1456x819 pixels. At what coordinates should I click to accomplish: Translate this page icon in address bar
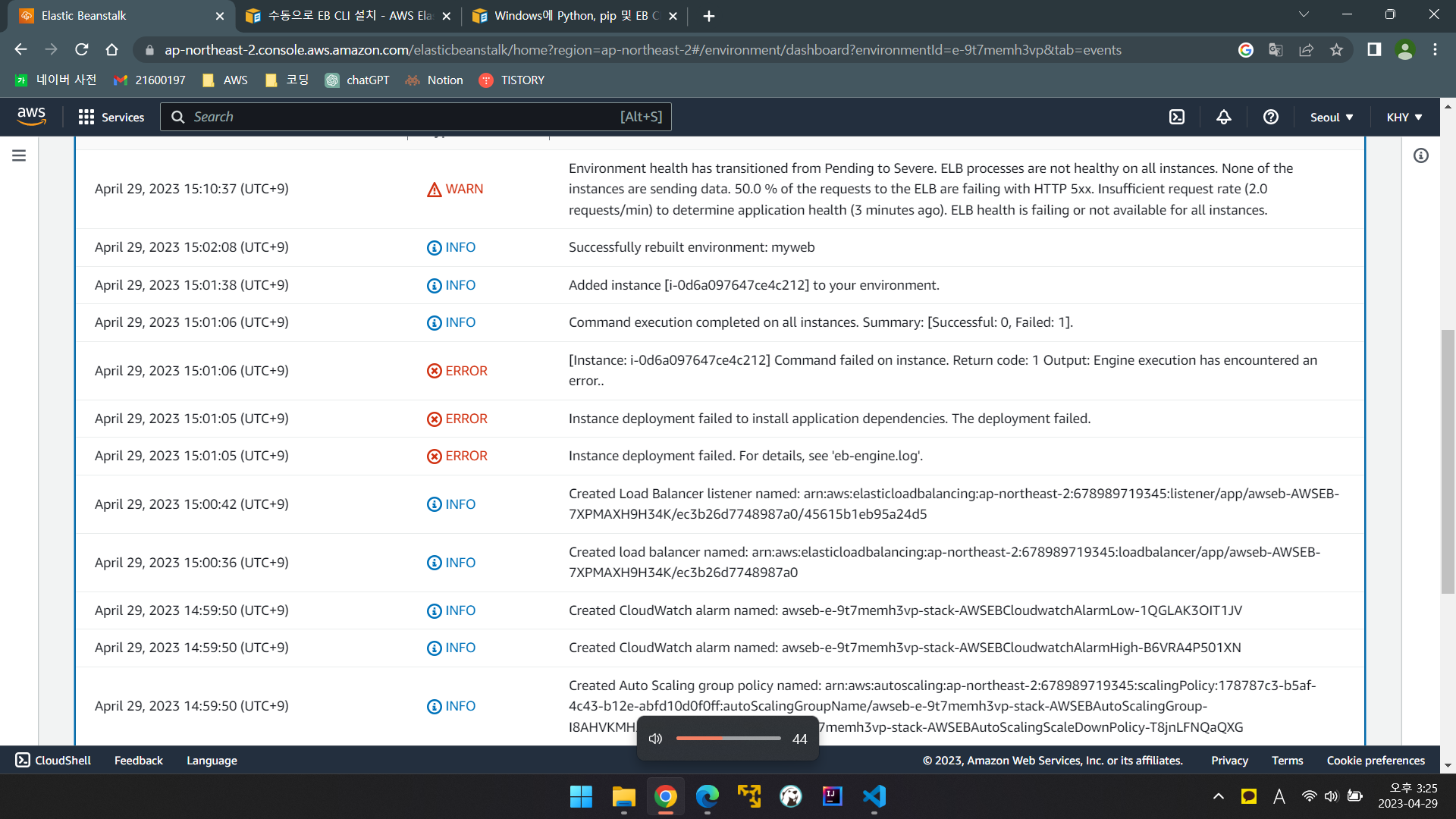pos(1276,49)
